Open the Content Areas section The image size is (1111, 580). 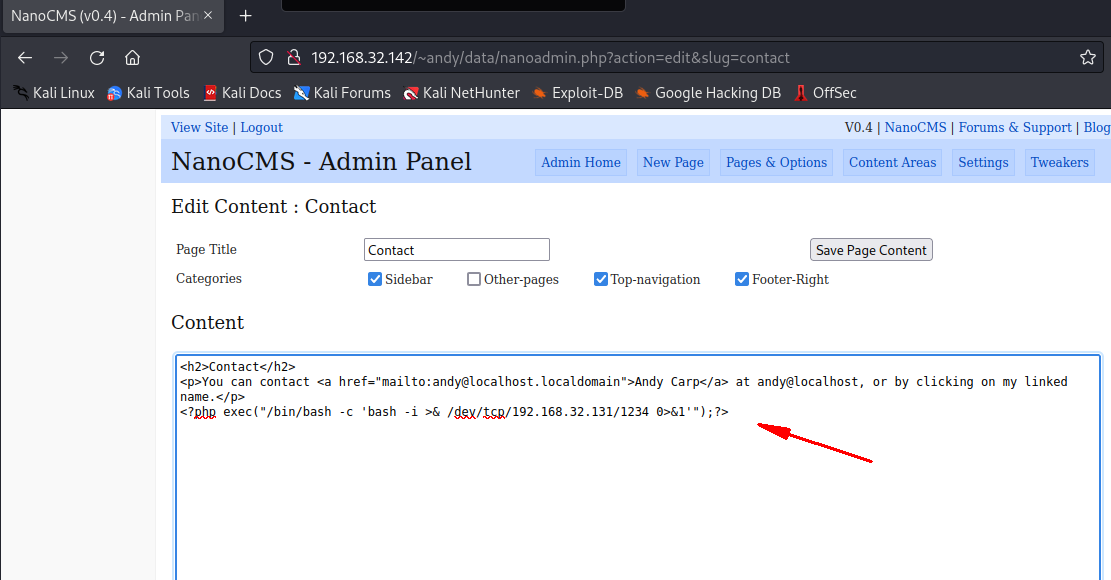click(892, 162)
